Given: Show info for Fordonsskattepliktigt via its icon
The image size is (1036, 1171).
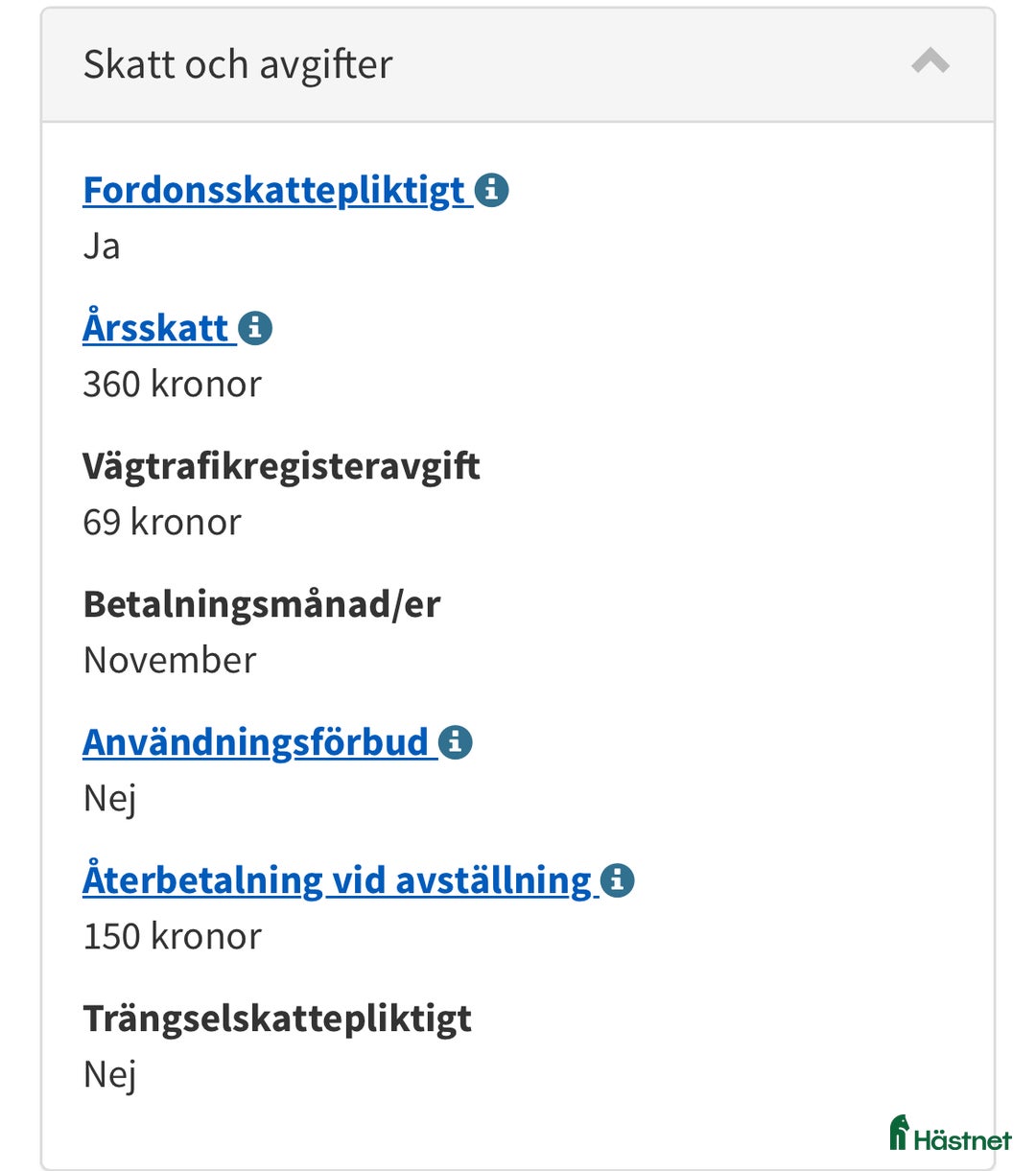Looking at the screenshot, I should coord(492,190).
